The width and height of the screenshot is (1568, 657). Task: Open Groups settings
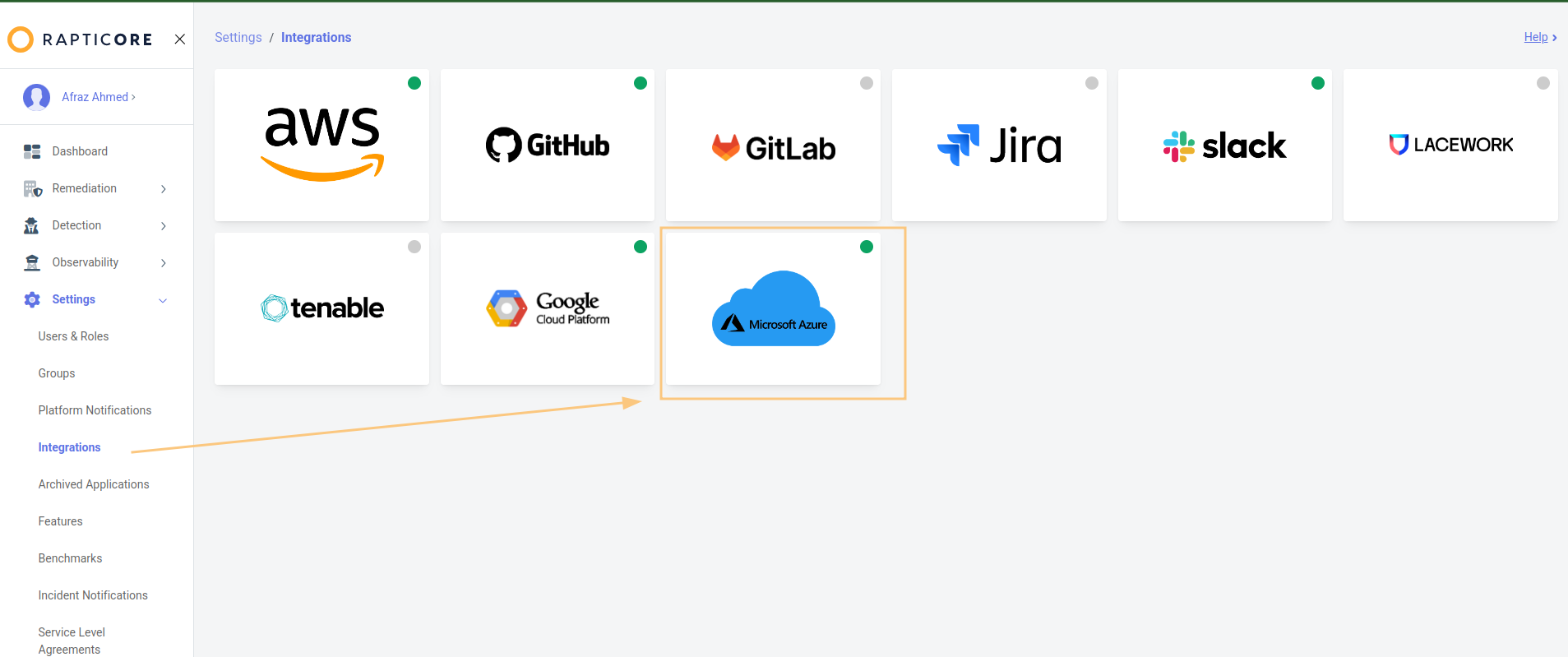pos(57,373)
